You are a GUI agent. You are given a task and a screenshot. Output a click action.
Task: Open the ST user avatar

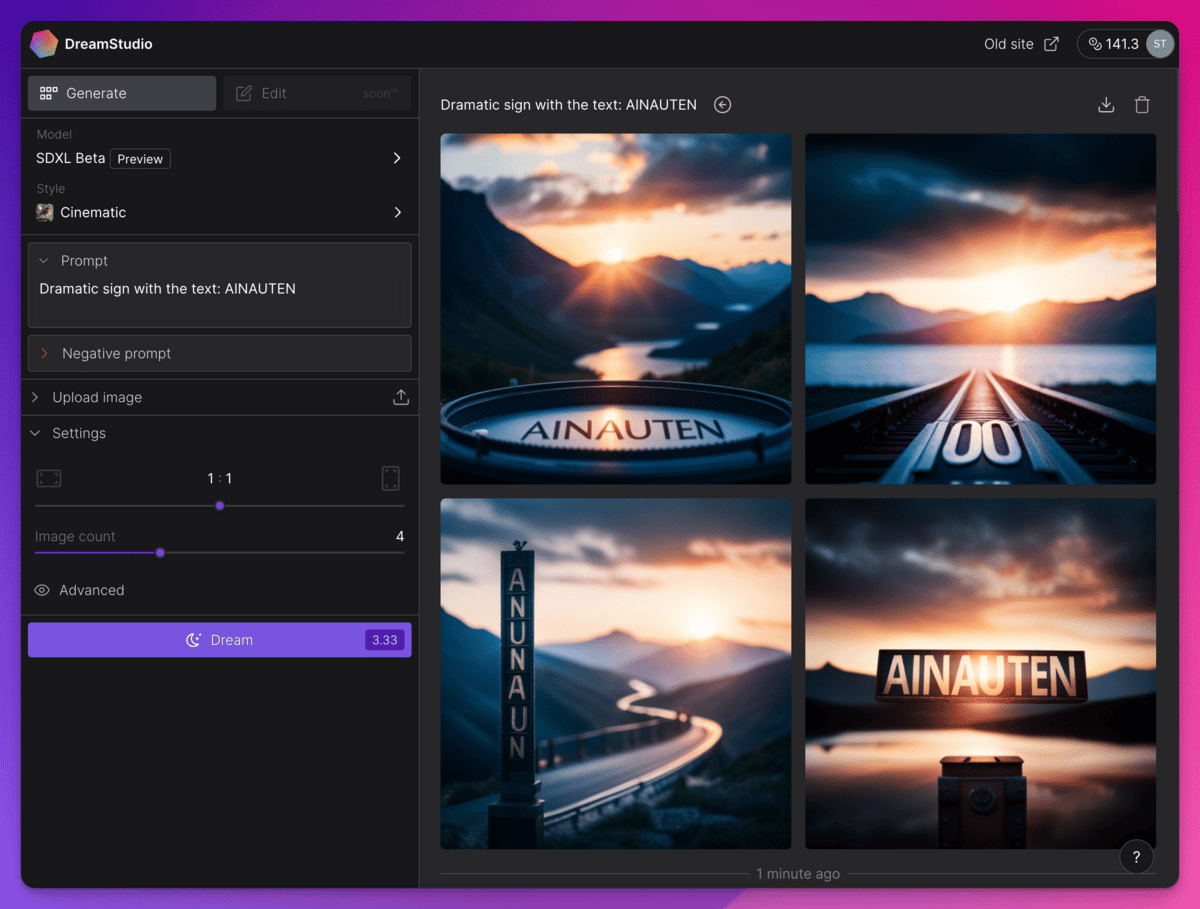click(1159, 44)
